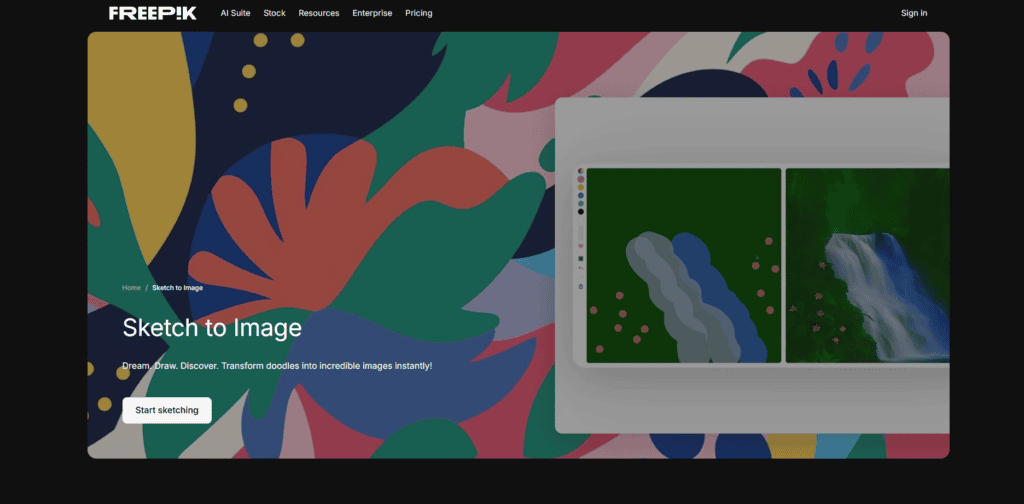Go to the Pricing page
This screenshot has height=504, width=1024.
click(x=419, y=13)
